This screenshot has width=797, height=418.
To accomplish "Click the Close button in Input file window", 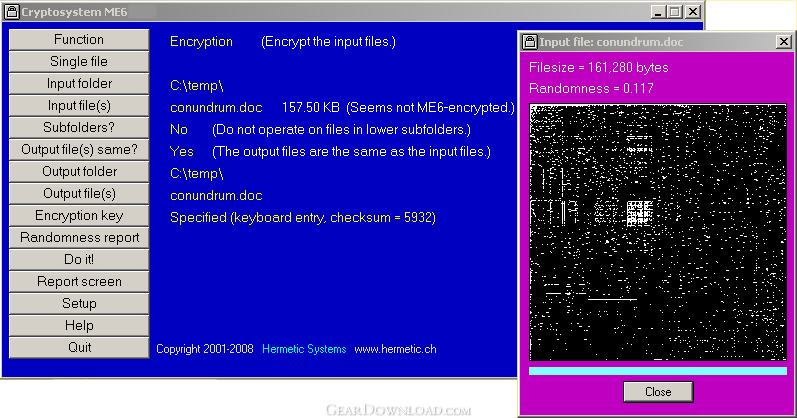I will (x=658, y=392).
